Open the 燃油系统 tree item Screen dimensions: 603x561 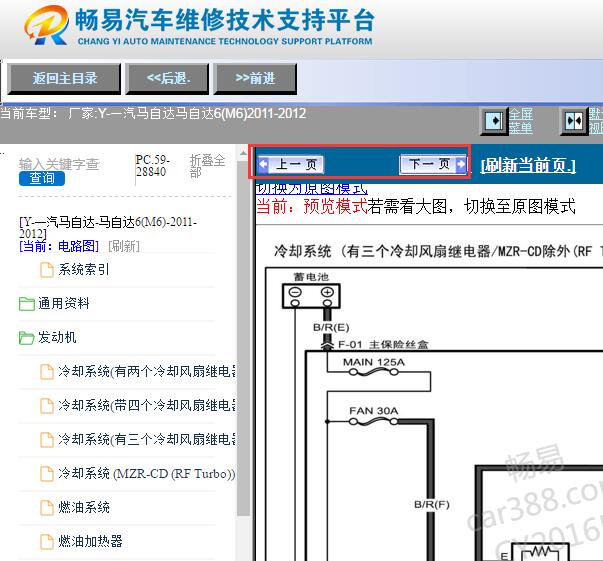coord(84,507)
